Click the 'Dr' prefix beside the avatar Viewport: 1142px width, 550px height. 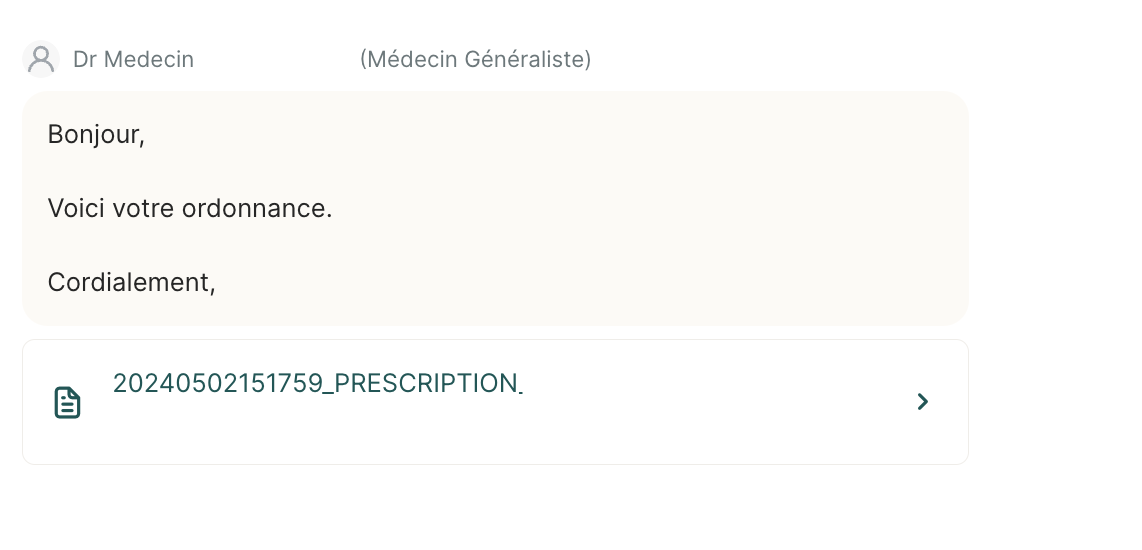84,59
